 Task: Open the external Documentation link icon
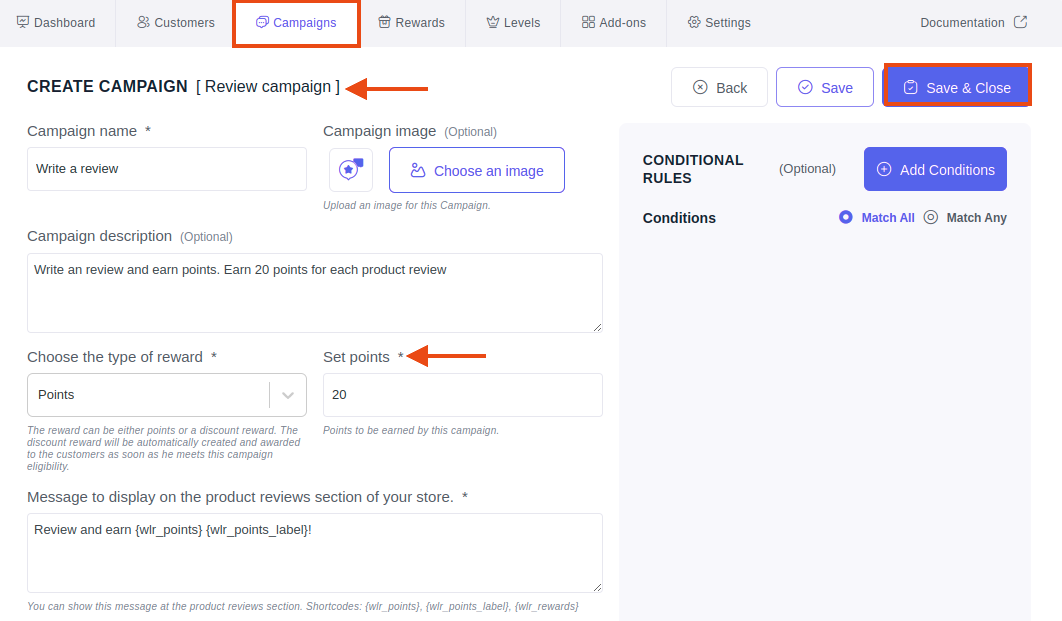click(x=1020, y=22)
